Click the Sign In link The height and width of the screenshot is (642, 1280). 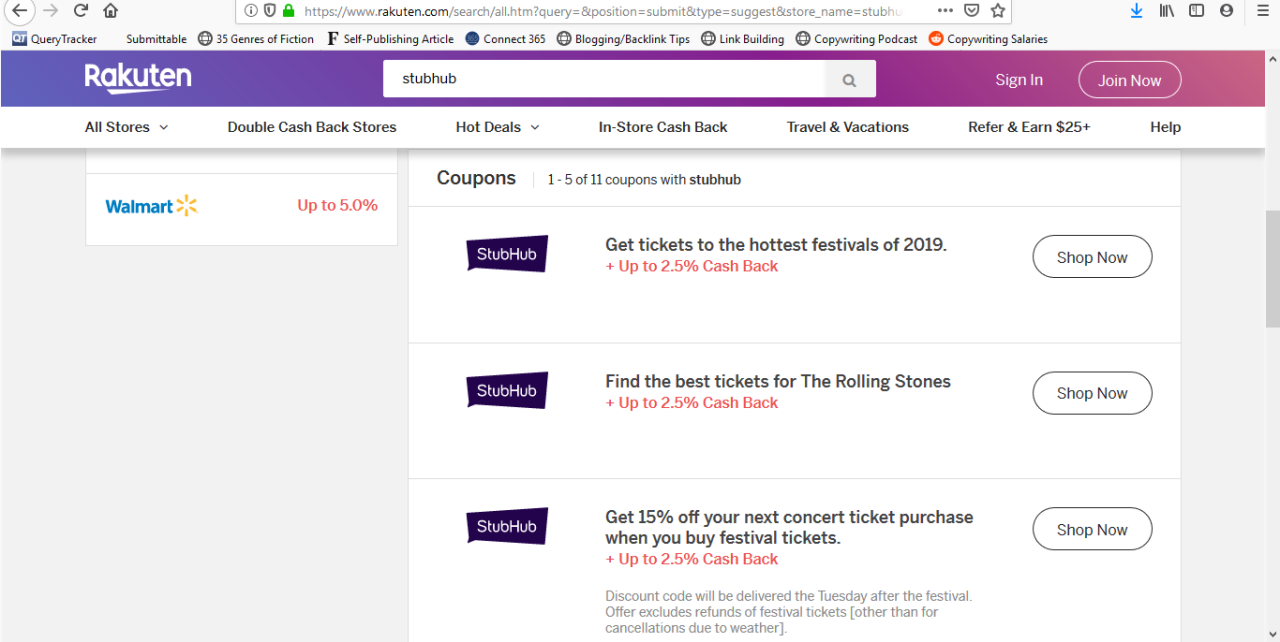[1018, 80]
